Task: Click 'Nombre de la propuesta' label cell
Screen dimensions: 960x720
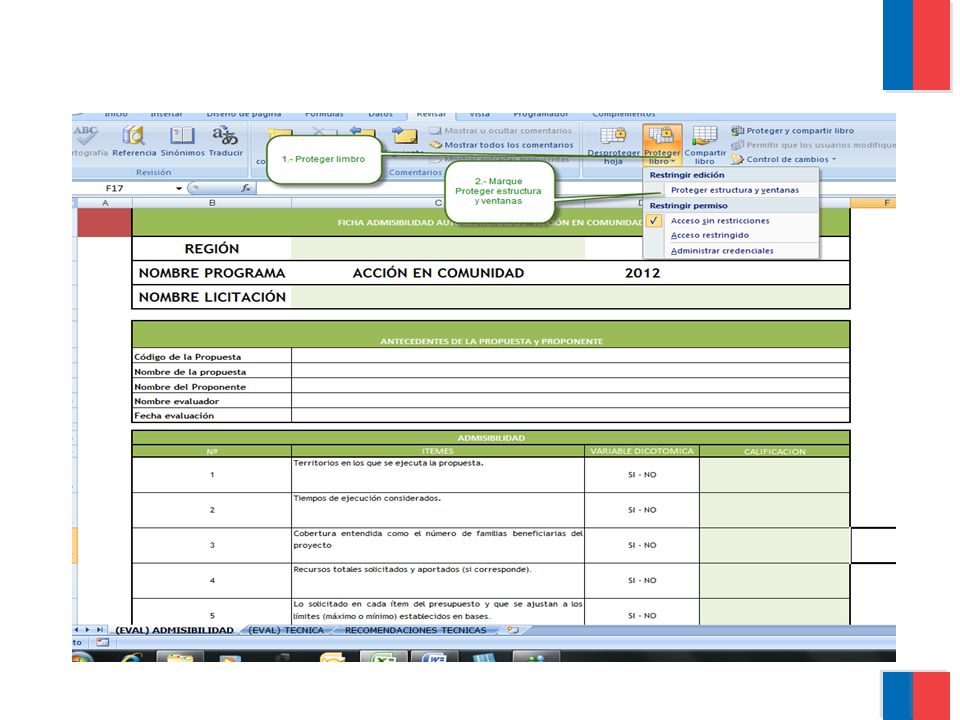Action: tap(212, 372)
